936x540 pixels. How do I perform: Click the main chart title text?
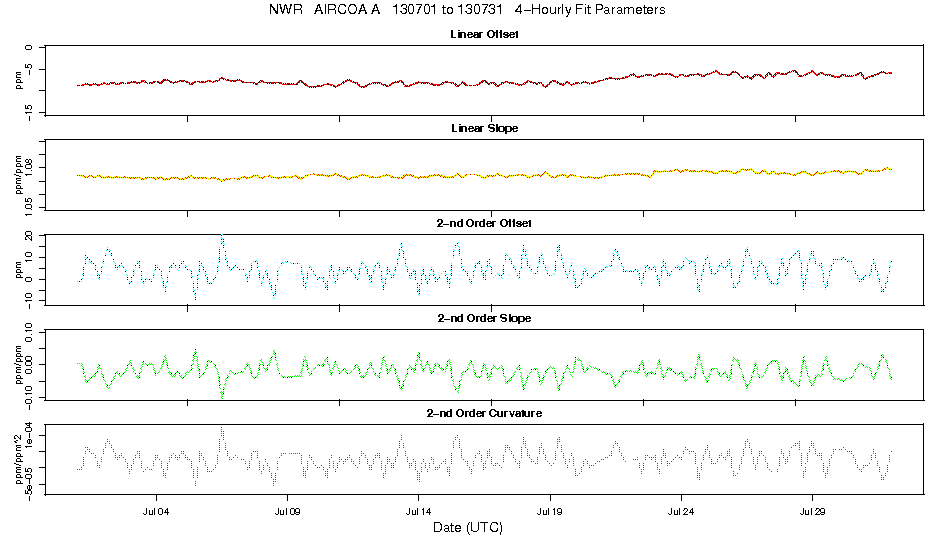467,10
